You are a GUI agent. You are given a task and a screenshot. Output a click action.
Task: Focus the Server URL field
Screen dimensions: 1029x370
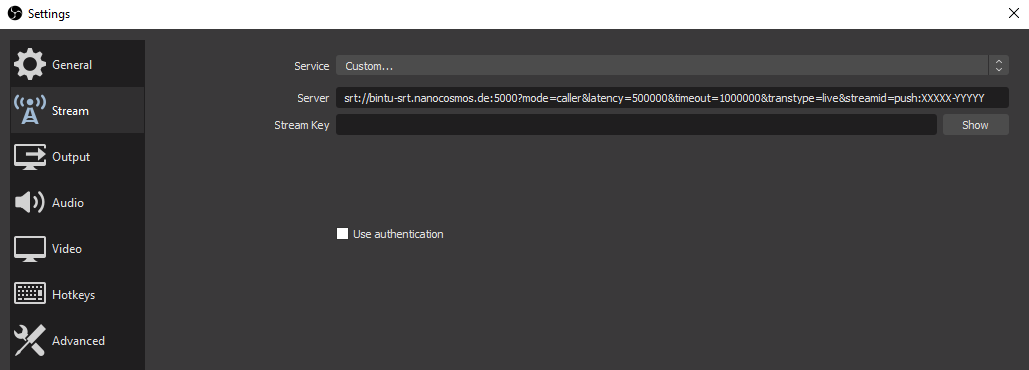(672, 98)
